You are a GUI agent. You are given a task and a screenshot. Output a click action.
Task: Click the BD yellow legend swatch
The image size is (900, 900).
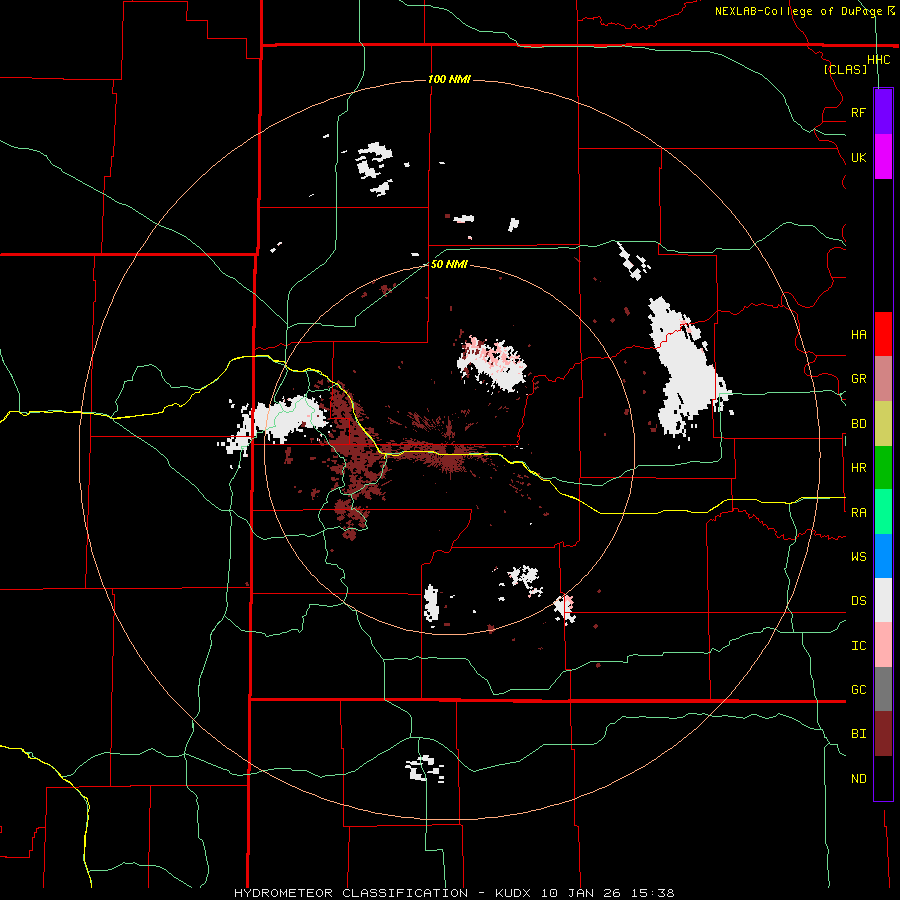pos(883,424)
